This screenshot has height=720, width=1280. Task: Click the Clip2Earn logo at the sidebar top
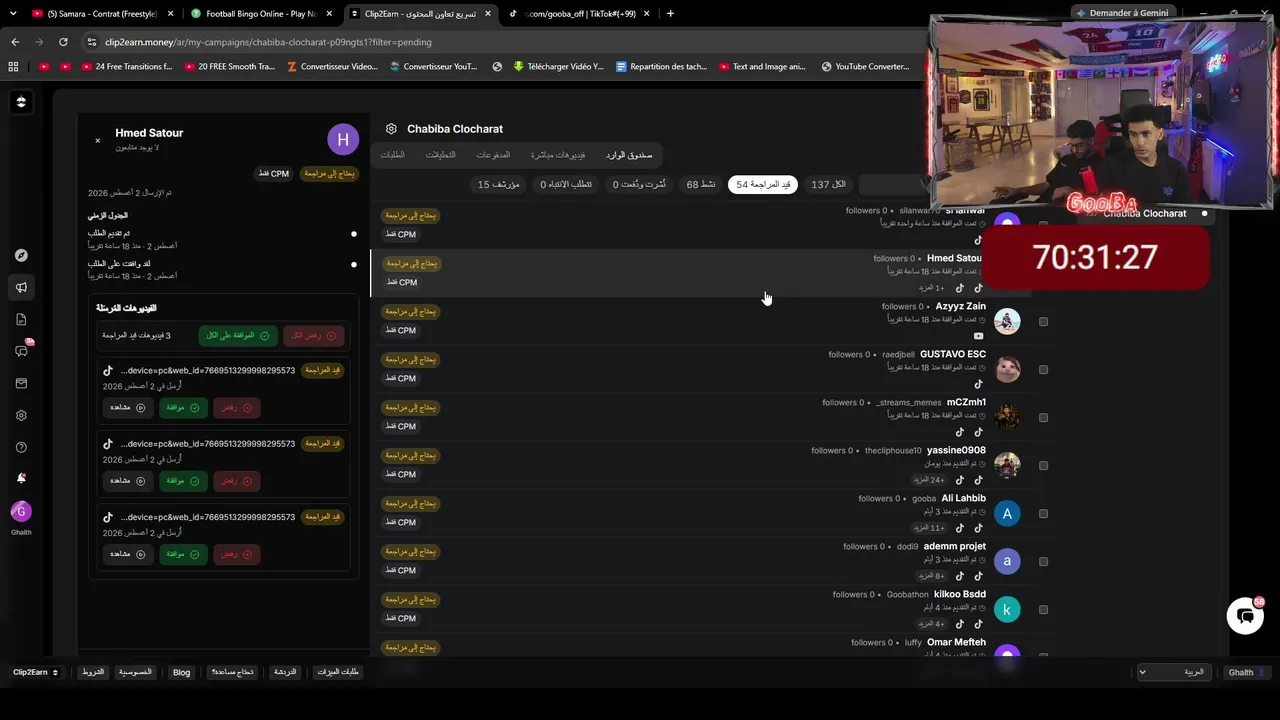(21, 102)
